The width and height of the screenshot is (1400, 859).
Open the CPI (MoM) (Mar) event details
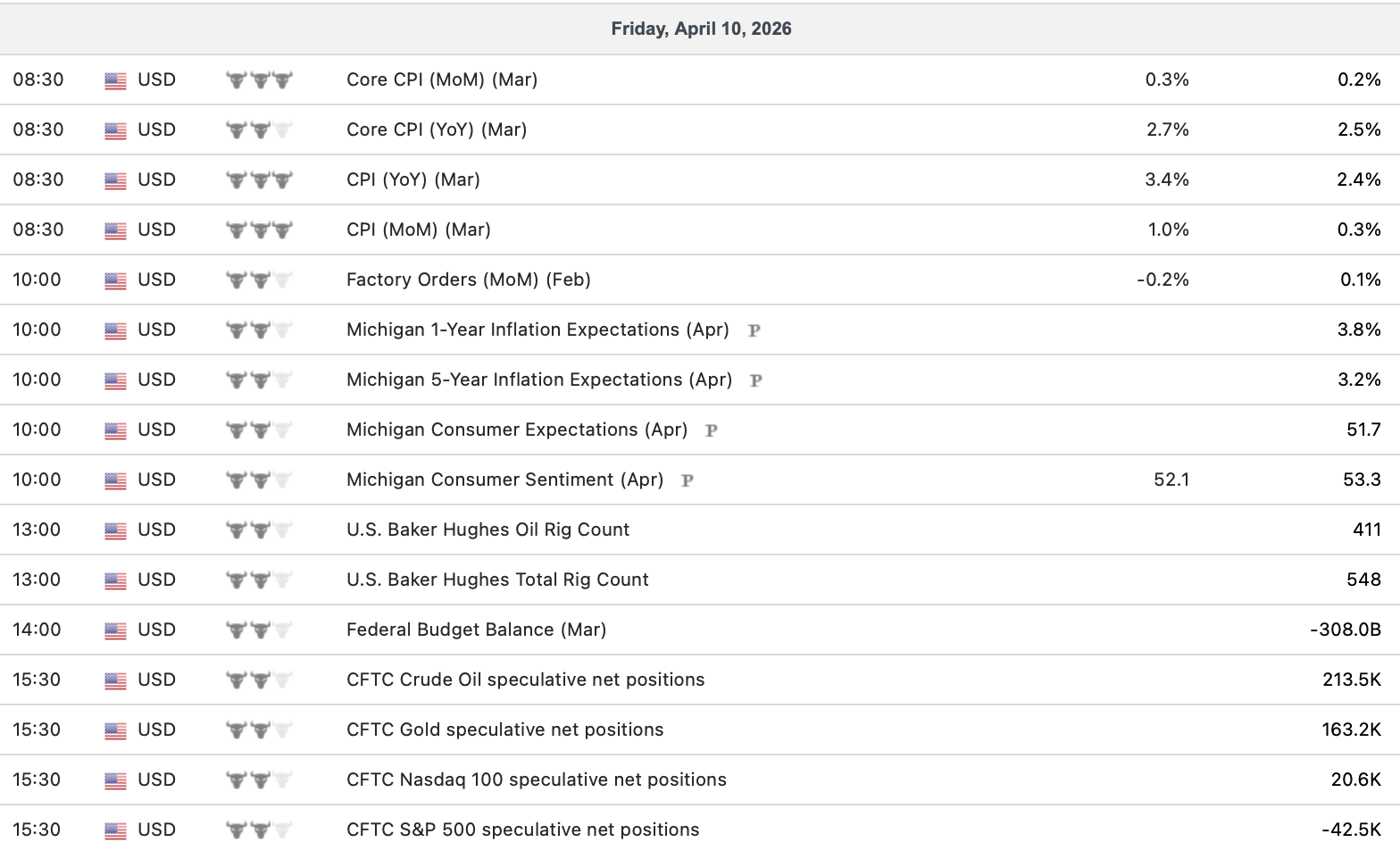pos(419,229)
